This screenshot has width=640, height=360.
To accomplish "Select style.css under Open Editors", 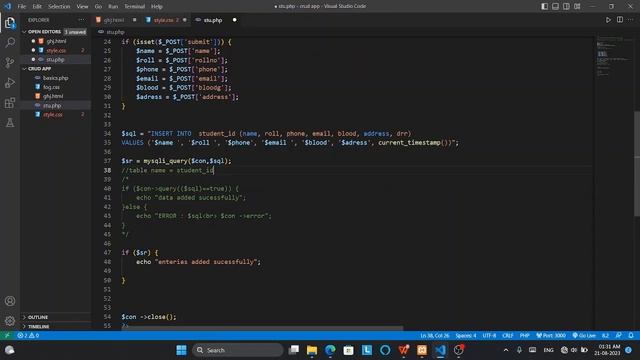I will pyautogui.click(x=56, y=50).
